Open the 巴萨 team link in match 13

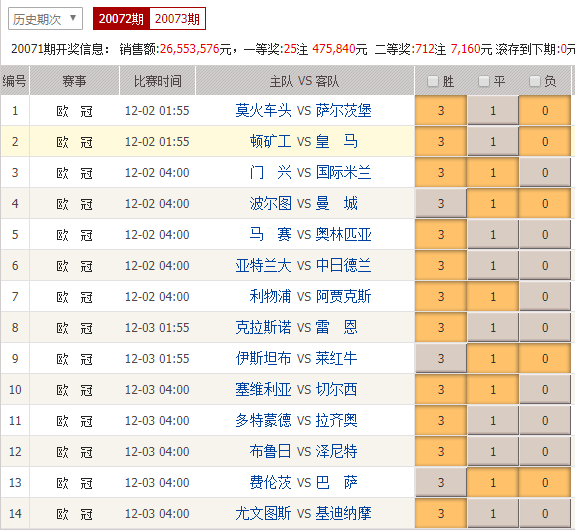pos(337,482)
